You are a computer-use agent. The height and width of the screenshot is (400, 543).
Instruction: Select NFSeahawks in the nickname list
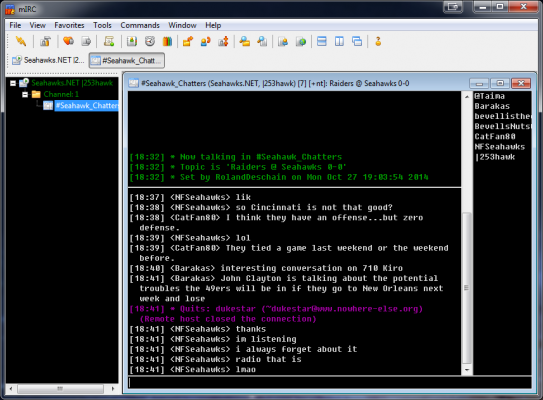click(x=500, y=146)
